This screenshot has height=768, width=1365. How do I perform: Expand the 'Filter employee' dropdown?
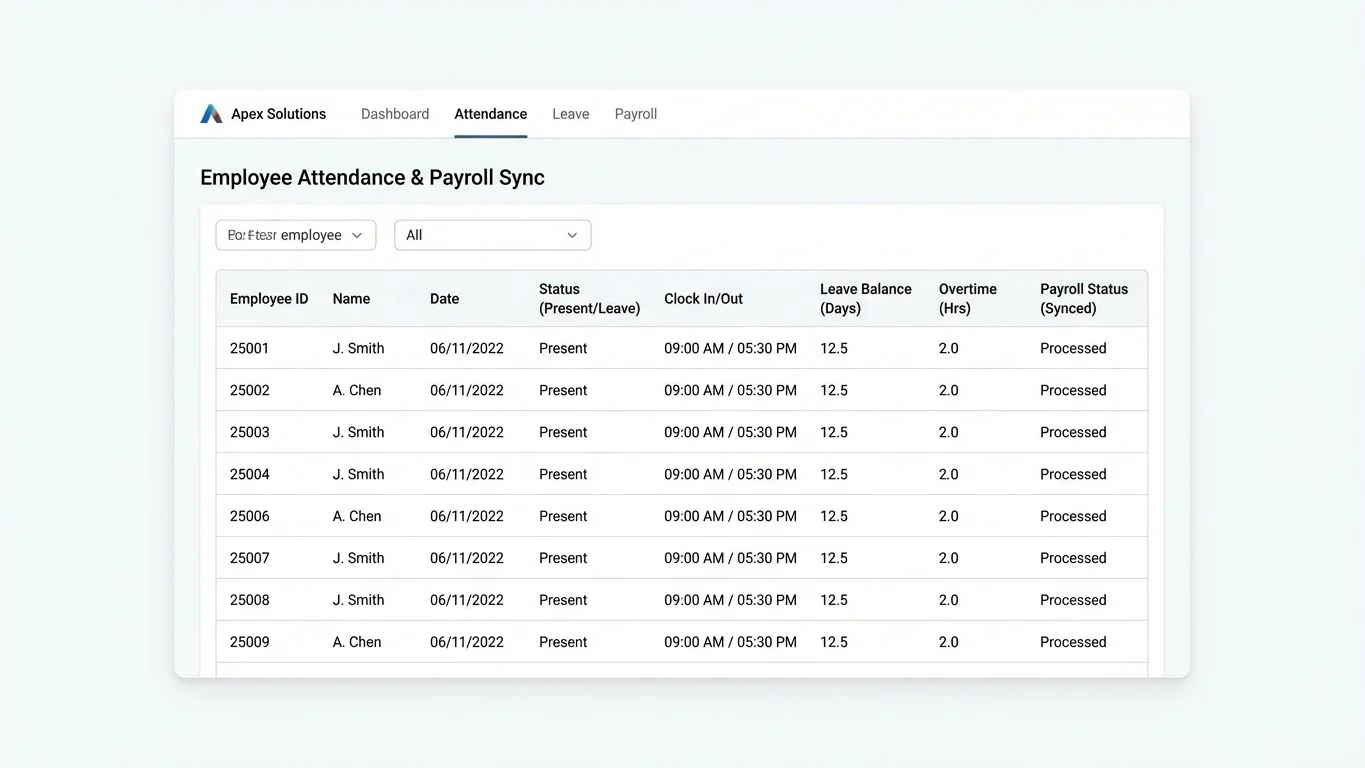pyautogui.click(x=295, y=234)
